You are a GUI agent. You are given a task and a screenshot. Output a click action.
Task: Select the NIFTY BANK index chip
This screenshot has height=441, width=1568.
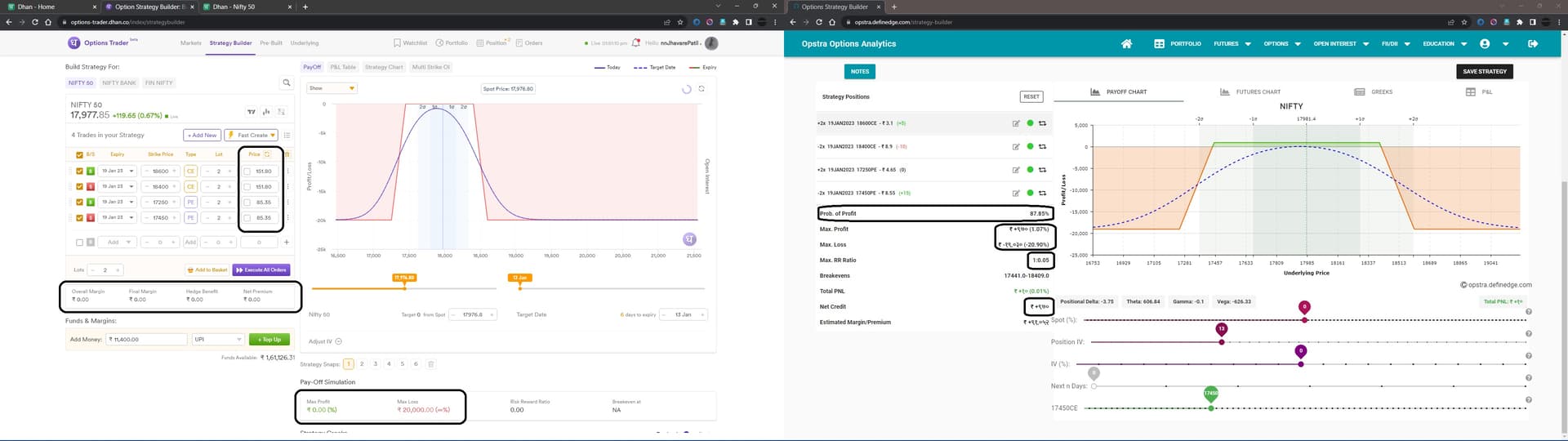tap(119, 82)
